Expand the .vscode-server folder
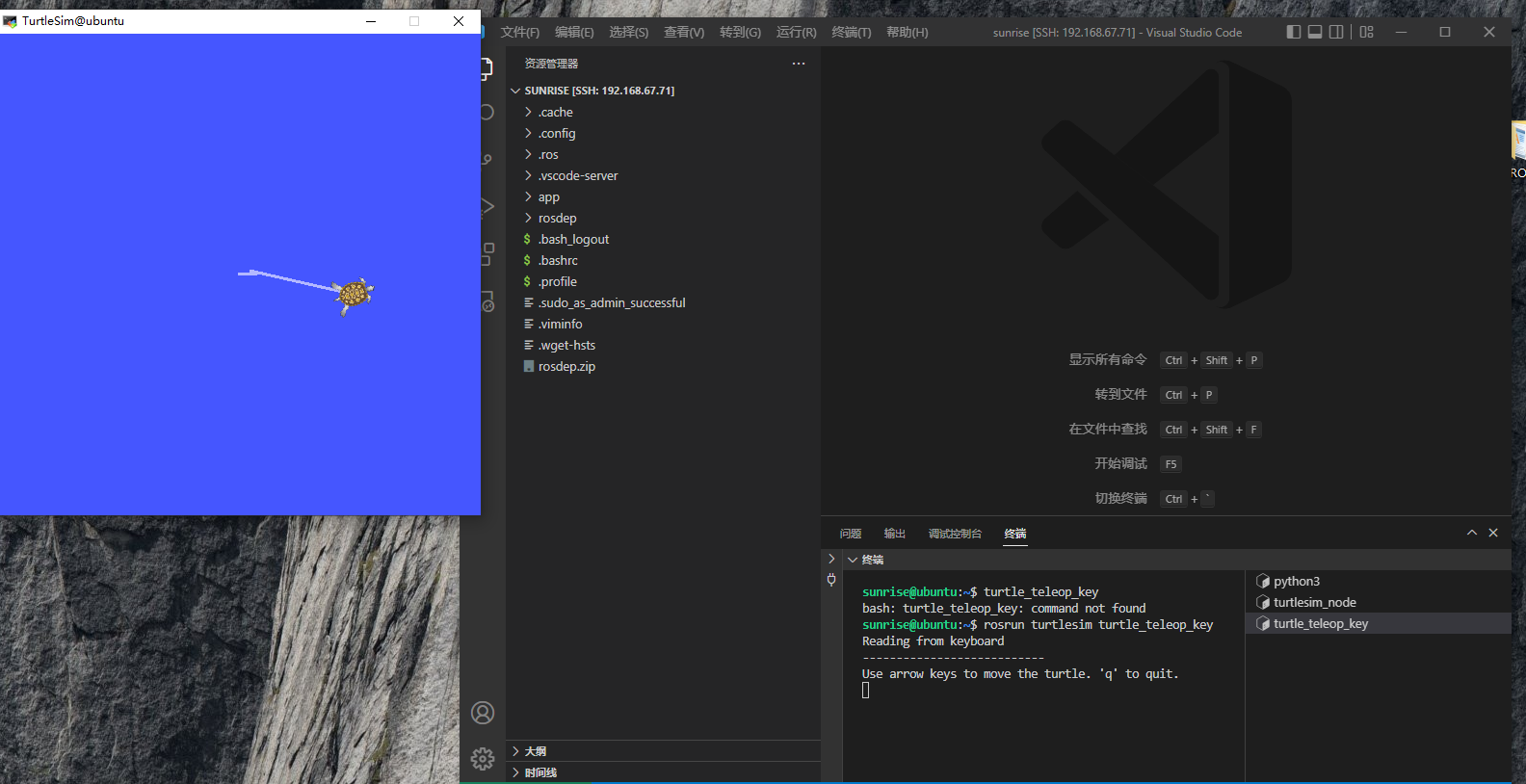The width and height of the screenshot is (1526, 784). pyautogui.click(x=528, y=175)
